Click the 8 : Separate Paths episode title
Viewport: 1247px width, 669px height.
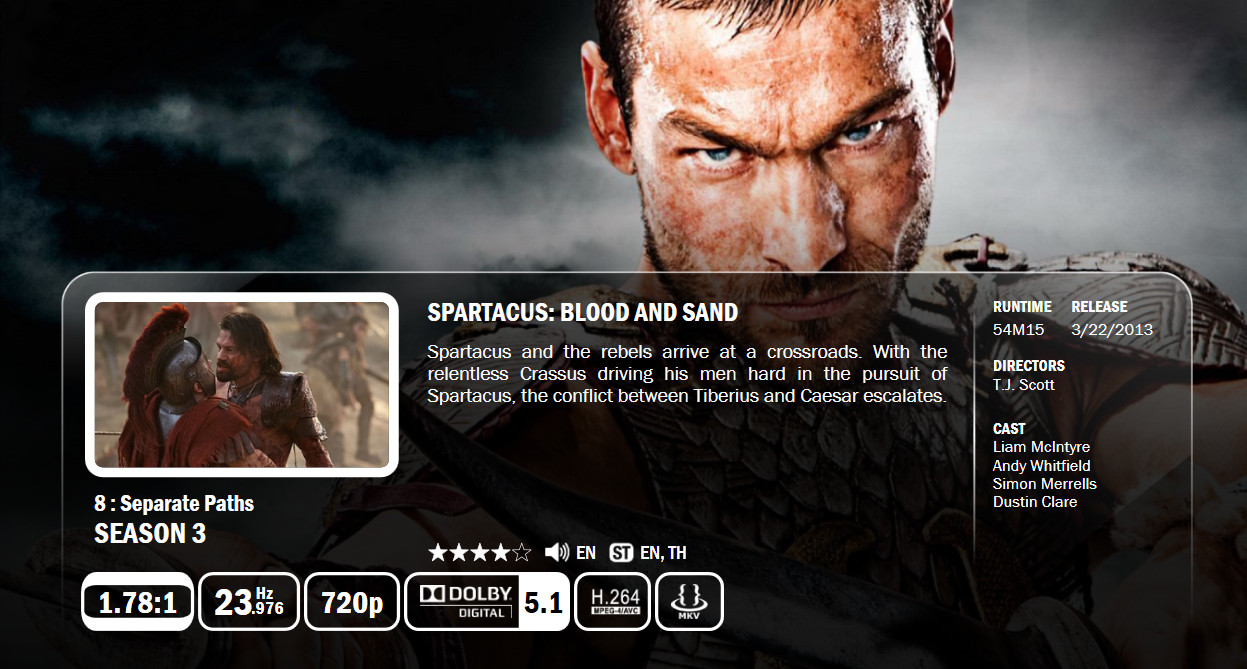tap(174, 503)
